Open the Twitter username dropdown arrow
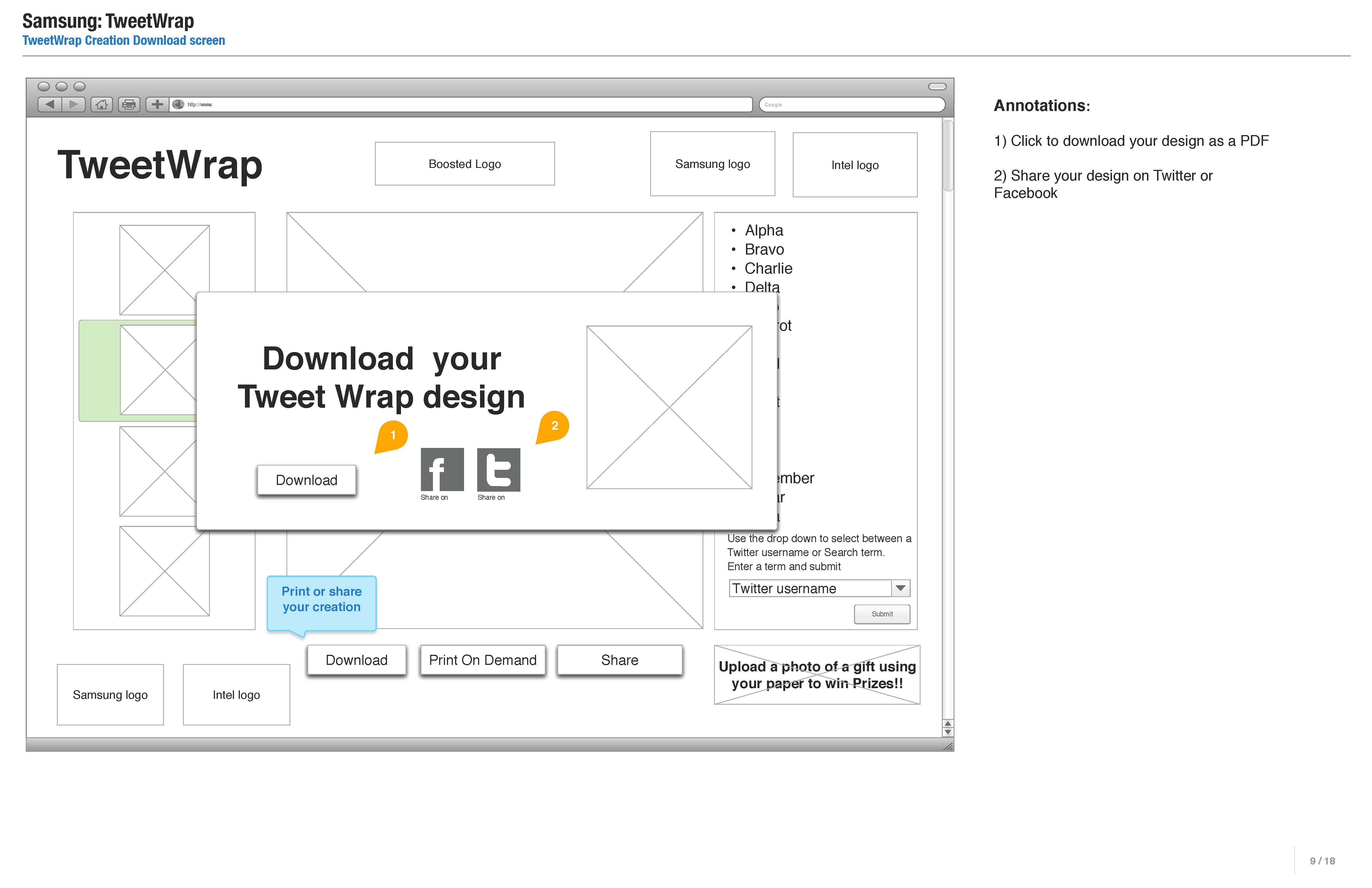This screenshot has height=888, width=1372. click(x=900, y=588)
